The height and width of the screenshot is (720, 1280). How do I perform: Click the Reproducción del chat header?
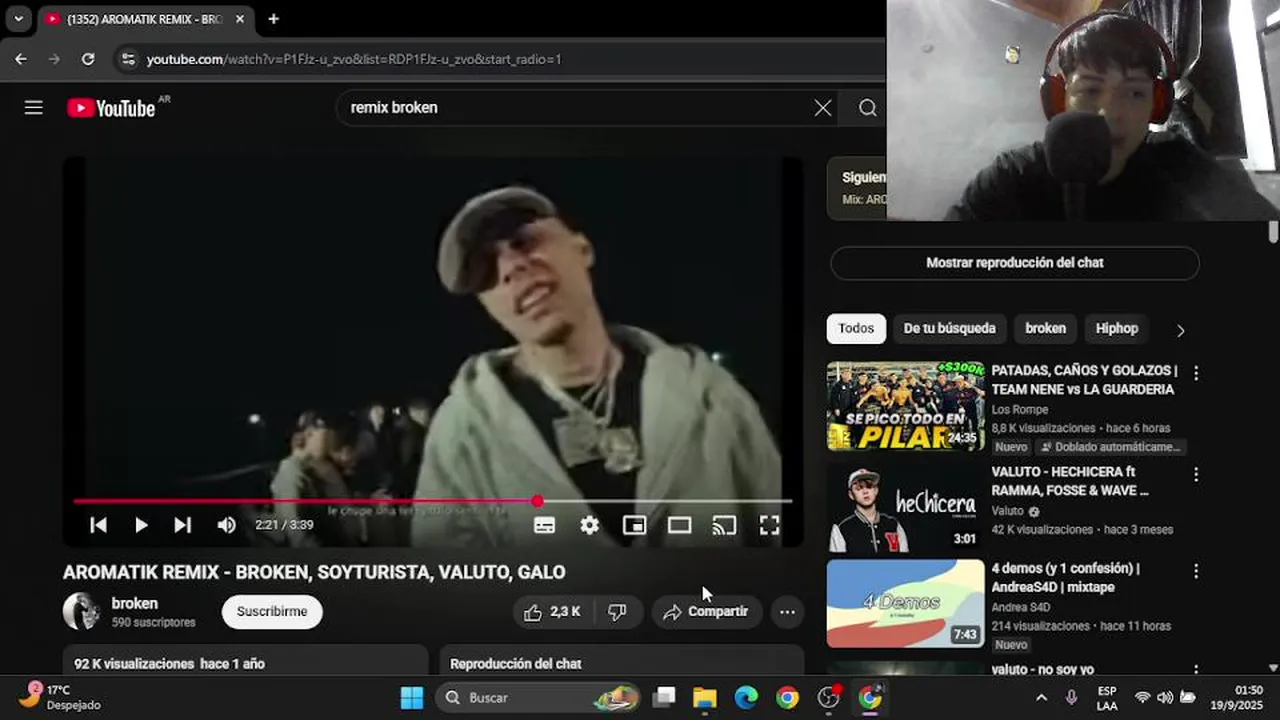pos(516,664)
